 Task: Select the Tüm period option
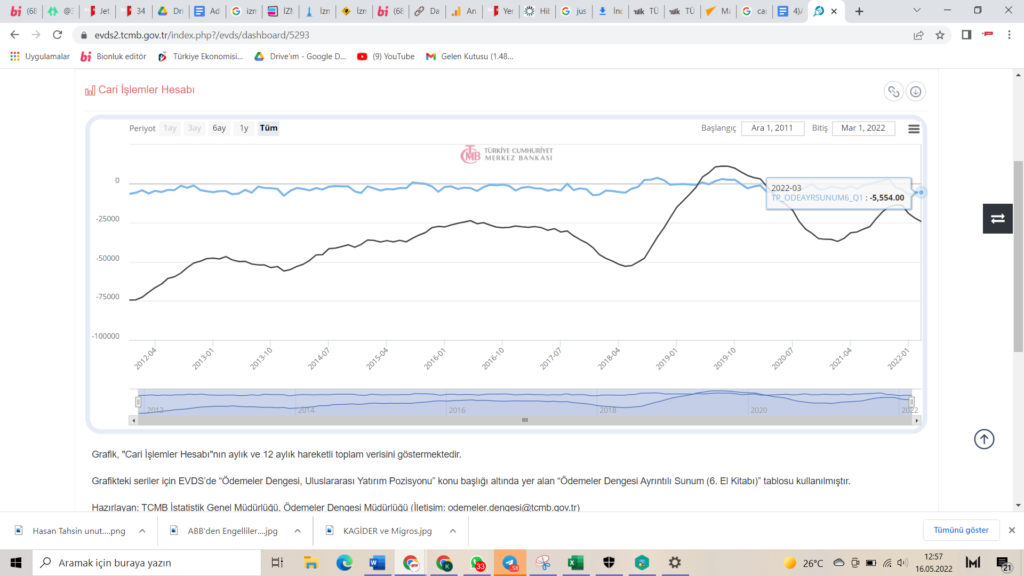[269, 128]
